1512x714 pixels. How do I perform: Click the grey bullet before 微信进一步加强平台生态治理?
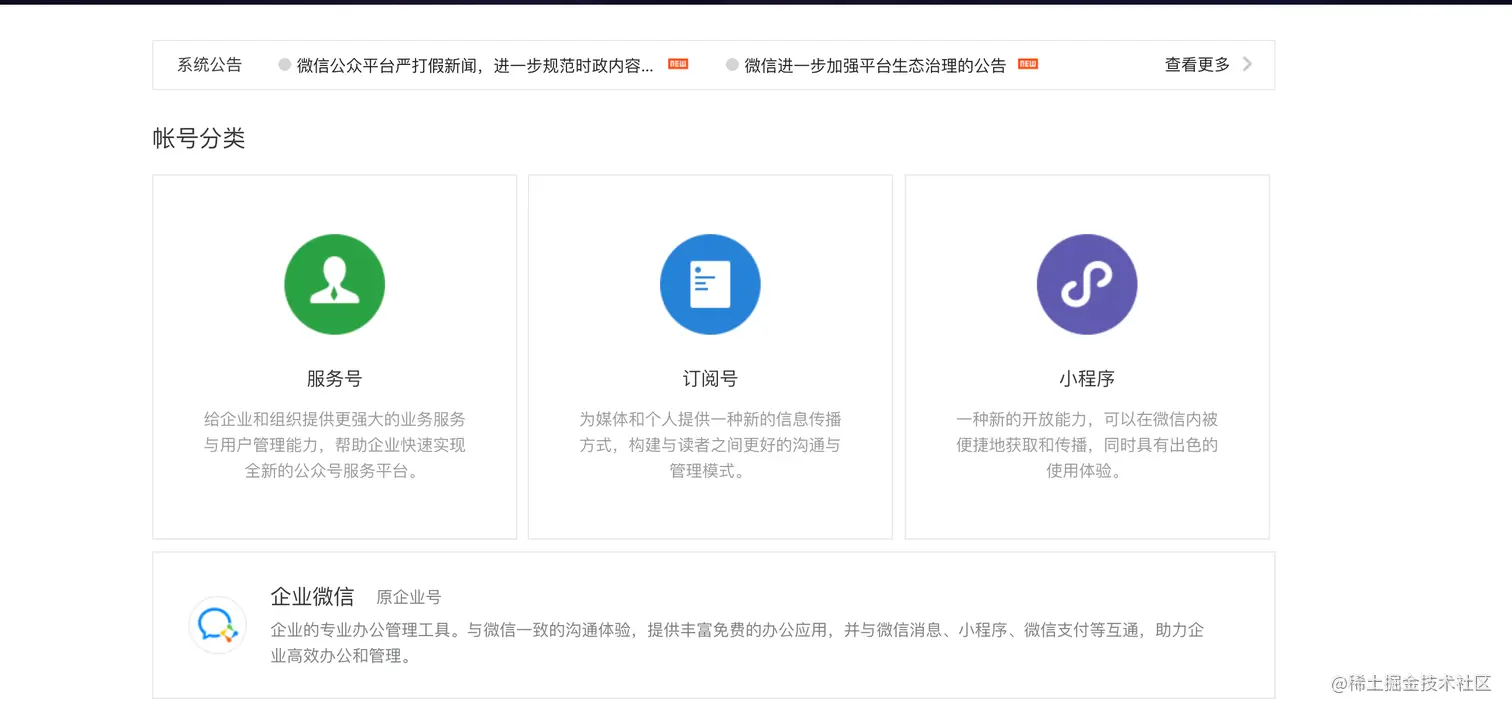[x=732, y=65]
